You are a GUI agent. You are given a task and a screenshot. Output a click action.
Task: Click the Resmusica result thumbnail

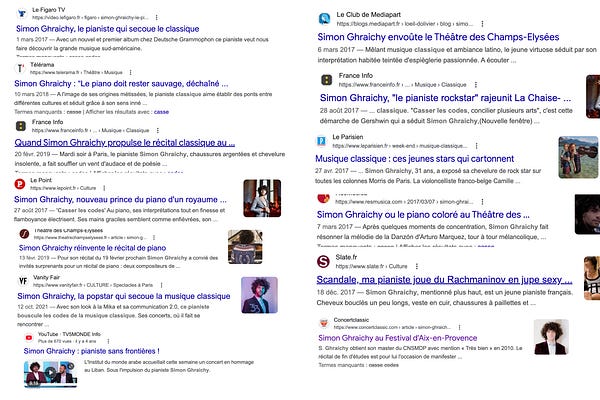tap(587, 214)
